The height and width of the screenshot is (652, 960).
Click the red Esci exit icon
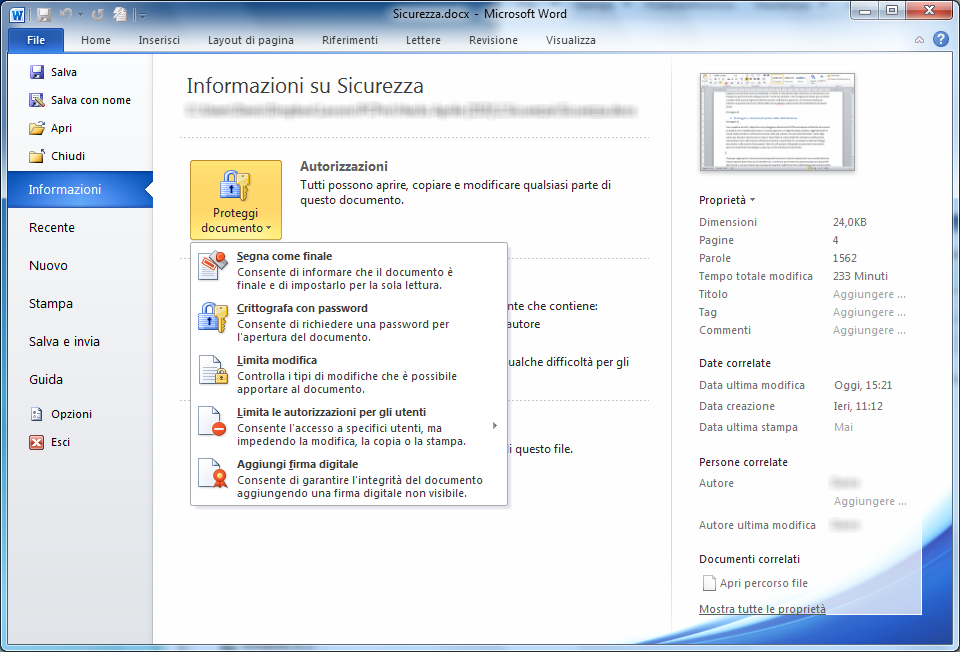point(37,442)
